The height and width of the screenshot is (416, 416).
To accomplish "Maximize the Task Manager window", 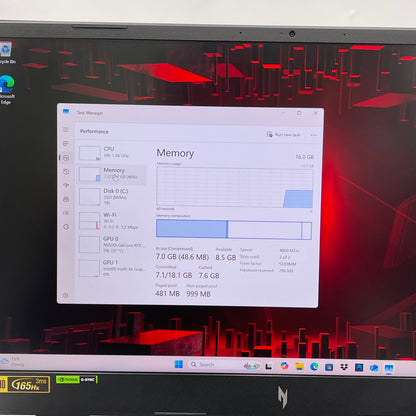I will click(299, 113).
